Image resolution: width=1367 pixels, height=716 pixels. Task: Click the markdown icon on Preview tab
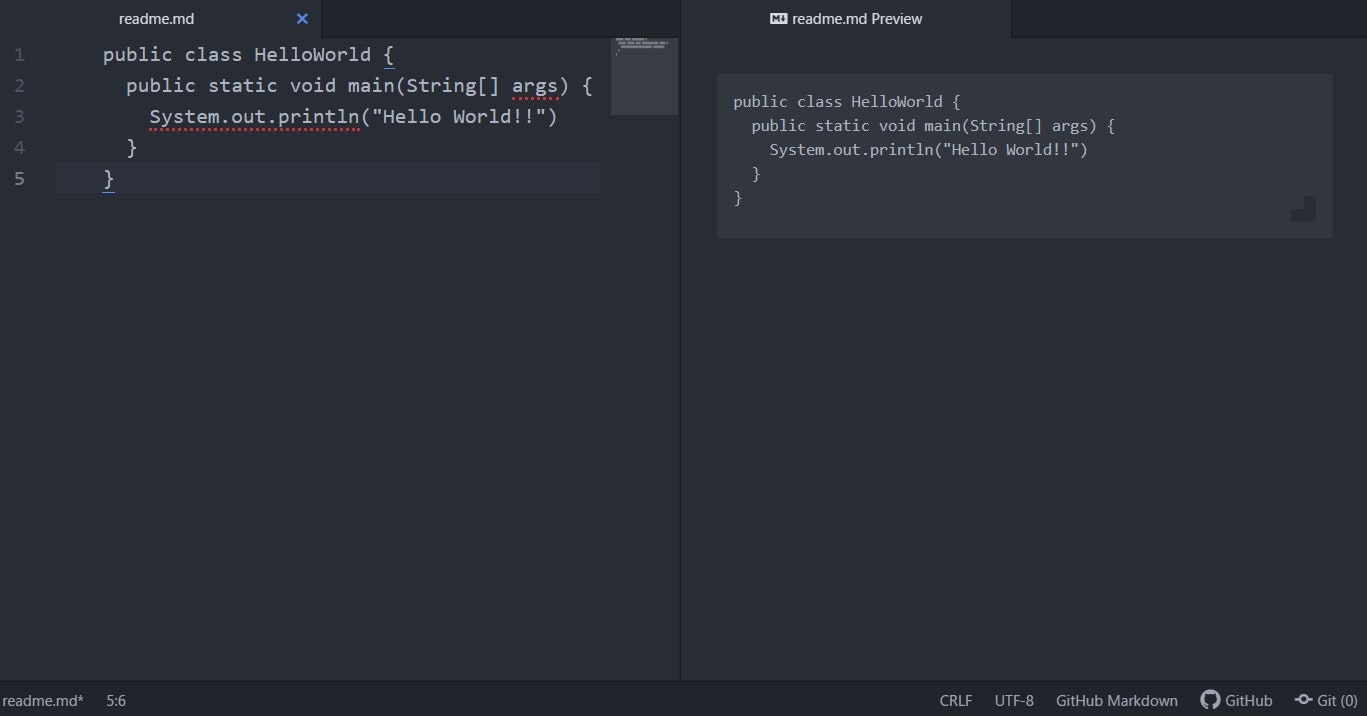coord(779,19)
